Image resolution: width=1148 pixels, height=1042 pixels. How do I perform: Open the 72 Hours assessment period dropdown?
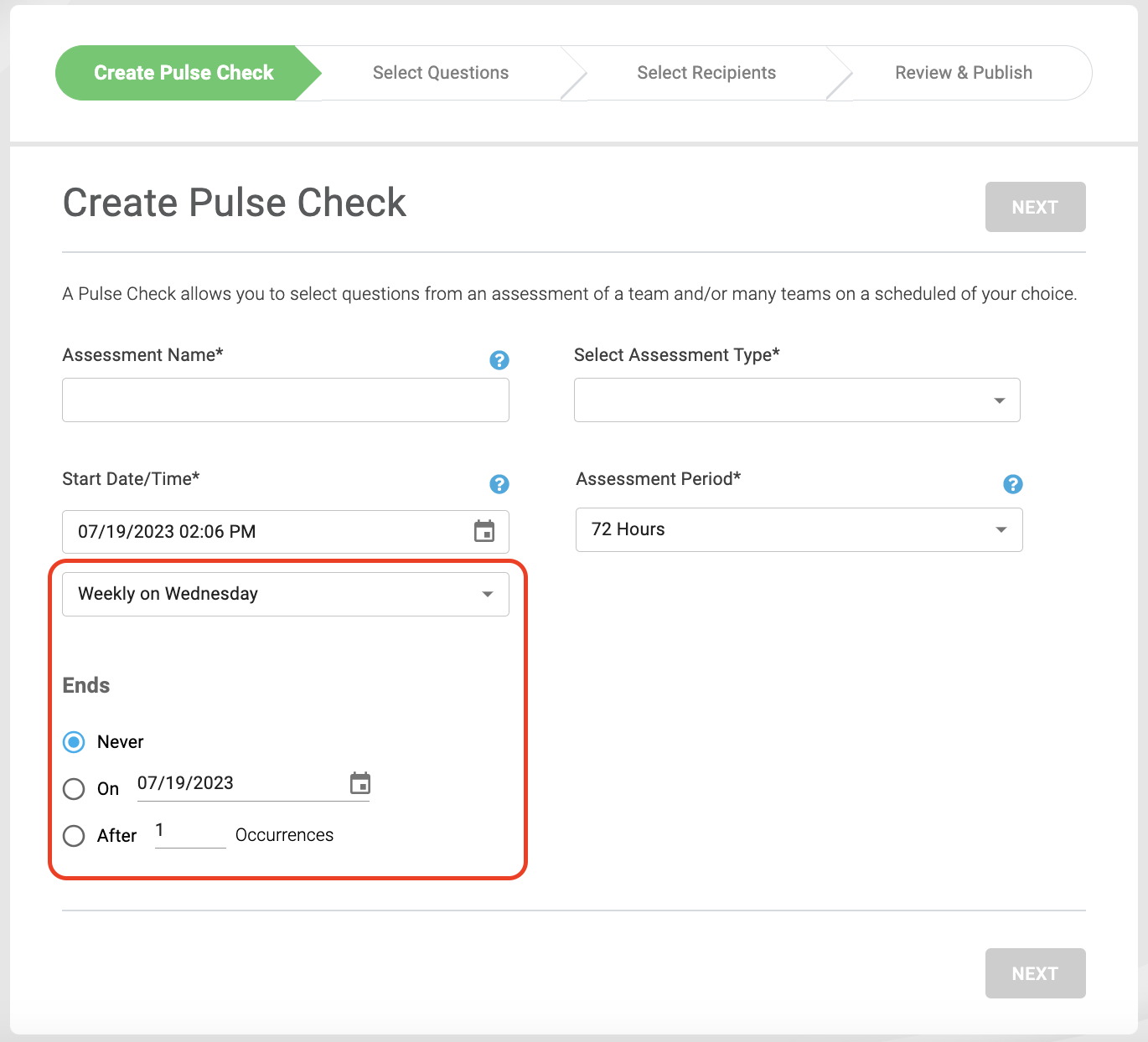point(799,529)
